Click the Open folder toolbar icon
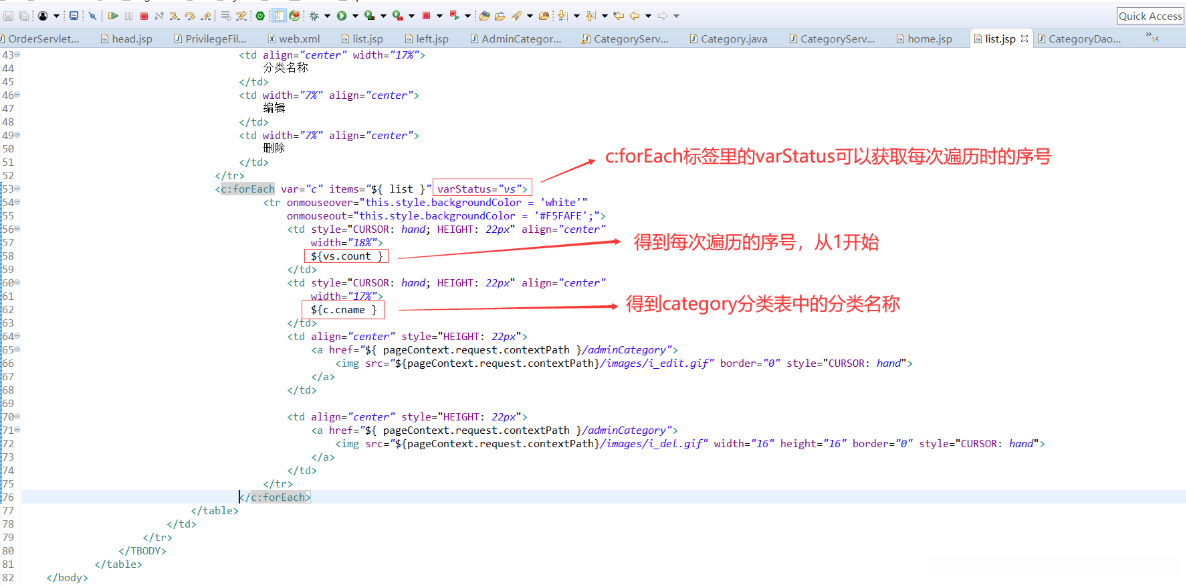Image resolution: width=1186 pixels, height=585 pixels. pyautogui.click(x=499, y=16)
